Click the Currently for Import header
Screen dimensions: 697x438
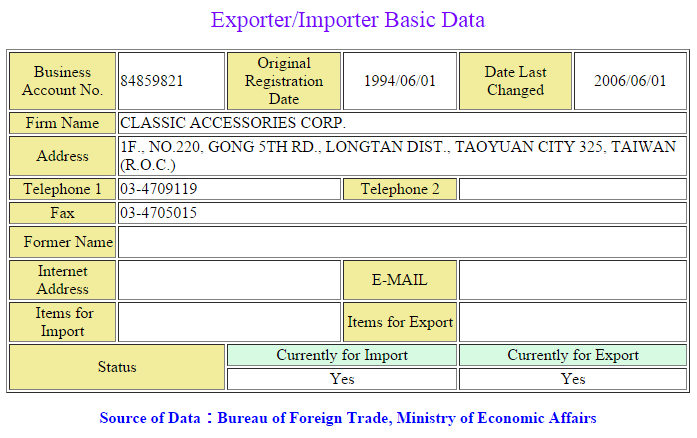click(x=342, y=355)
